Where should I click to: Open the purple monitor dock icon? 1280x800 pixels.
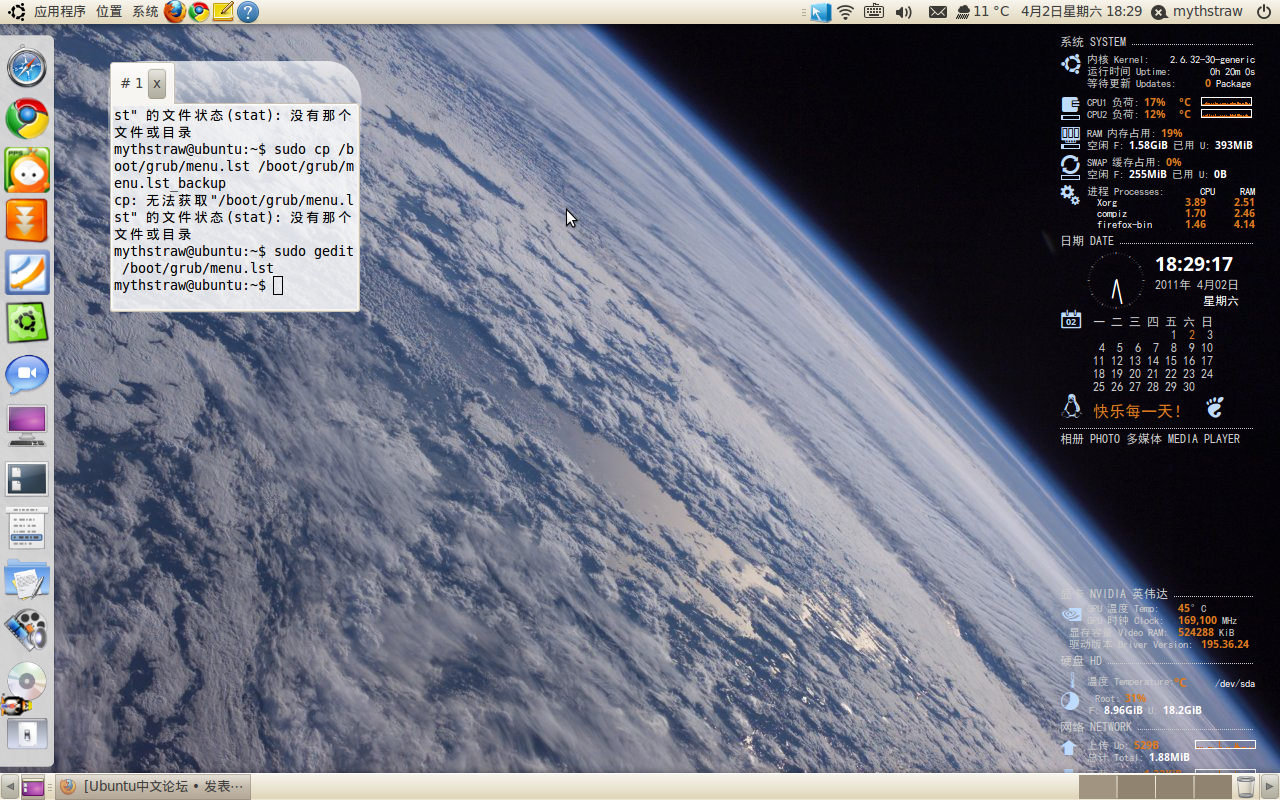coord(27,426)
